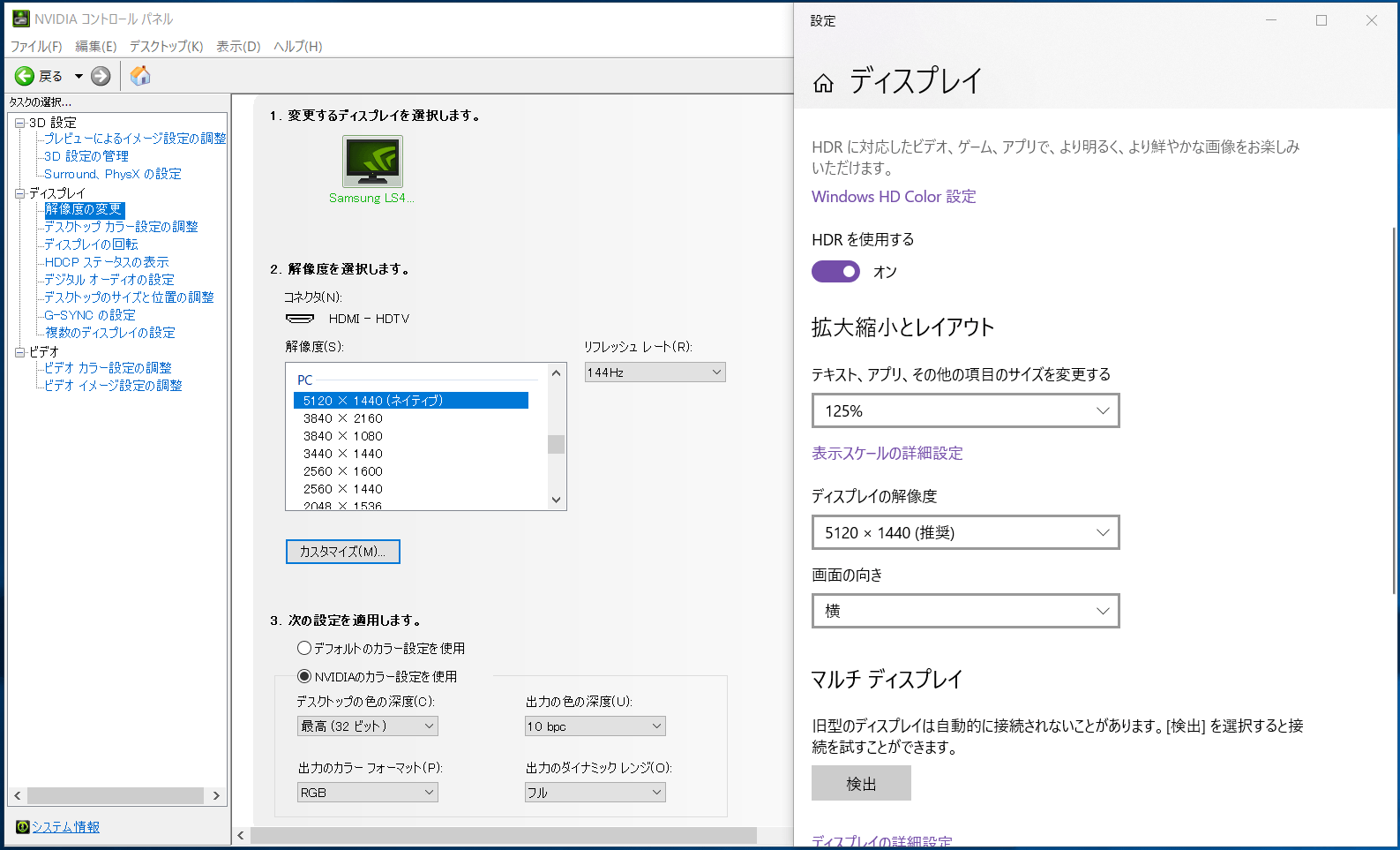Viewport: 1400px width, 850px height.
Task: Open the 5120 × 1440 (推奨) resolution dropdown
Action: click(x=966, y=533)
